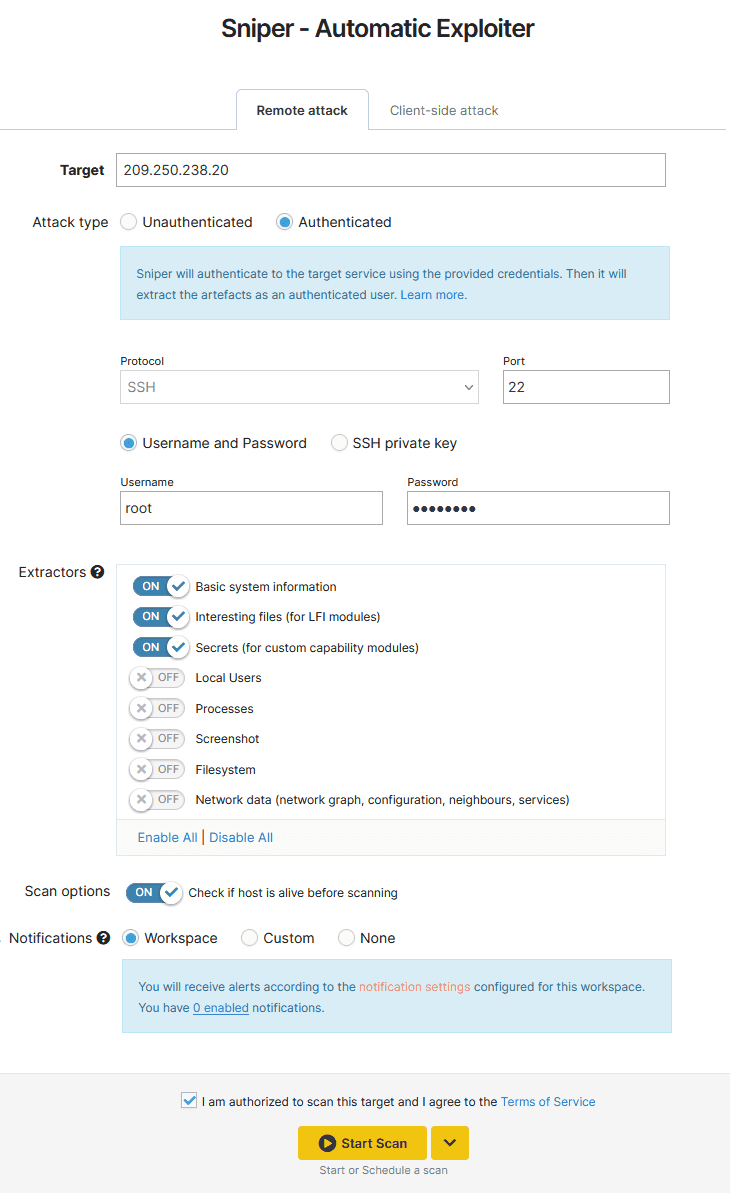The width and height of the screenshot is (730, 1195).
Task: Switch to the Client-side attack tab
Action: click(444, 110)
